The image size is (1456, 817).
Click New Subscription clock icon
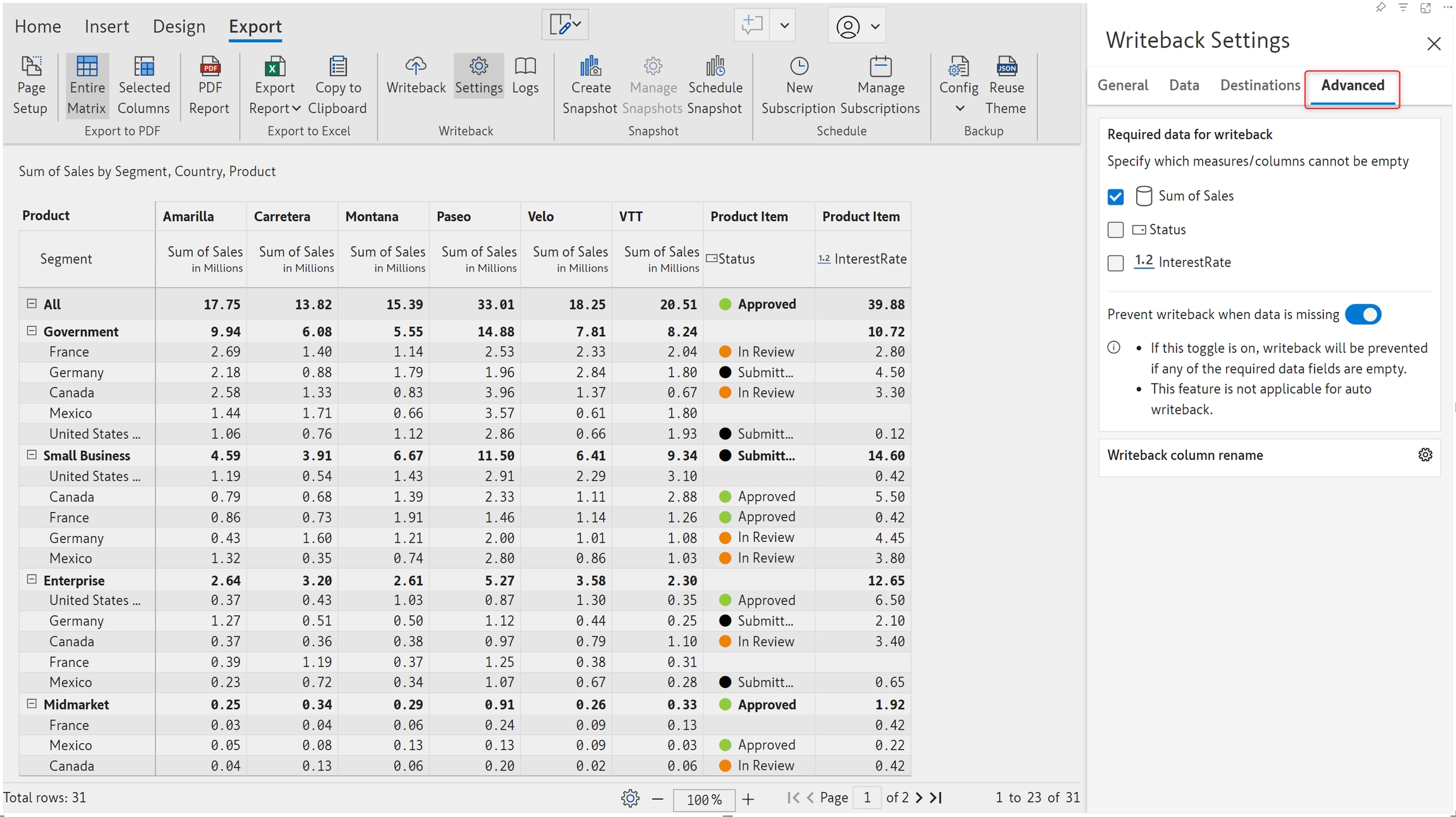[x=799, y=66]
